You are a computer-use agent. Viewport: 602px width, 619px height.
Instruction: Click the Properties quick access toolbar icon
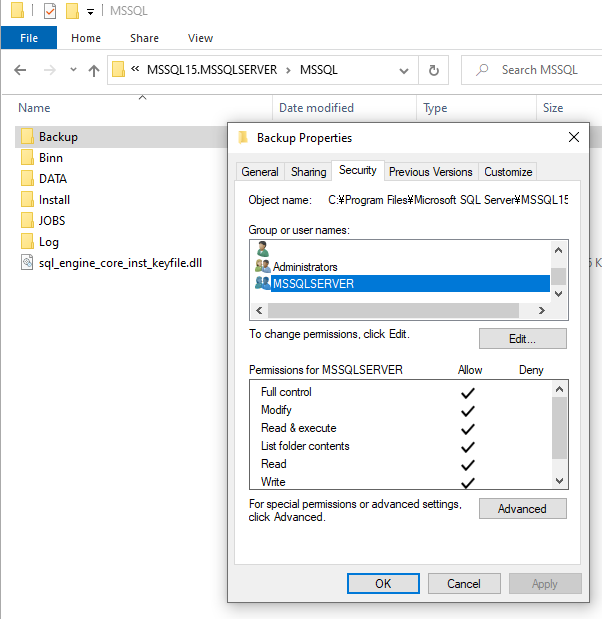point(50,11)
